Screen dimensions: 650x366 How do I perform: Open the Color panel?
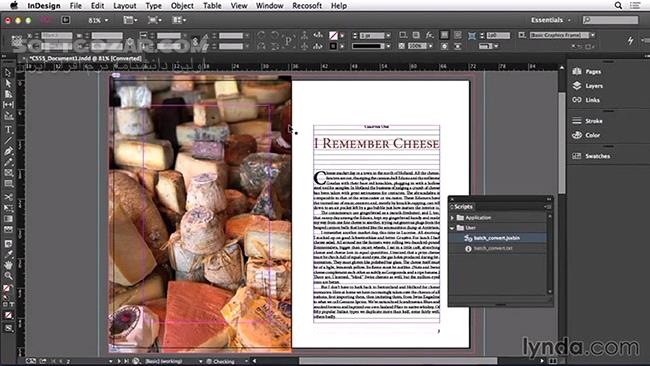[x=586, y=135]
